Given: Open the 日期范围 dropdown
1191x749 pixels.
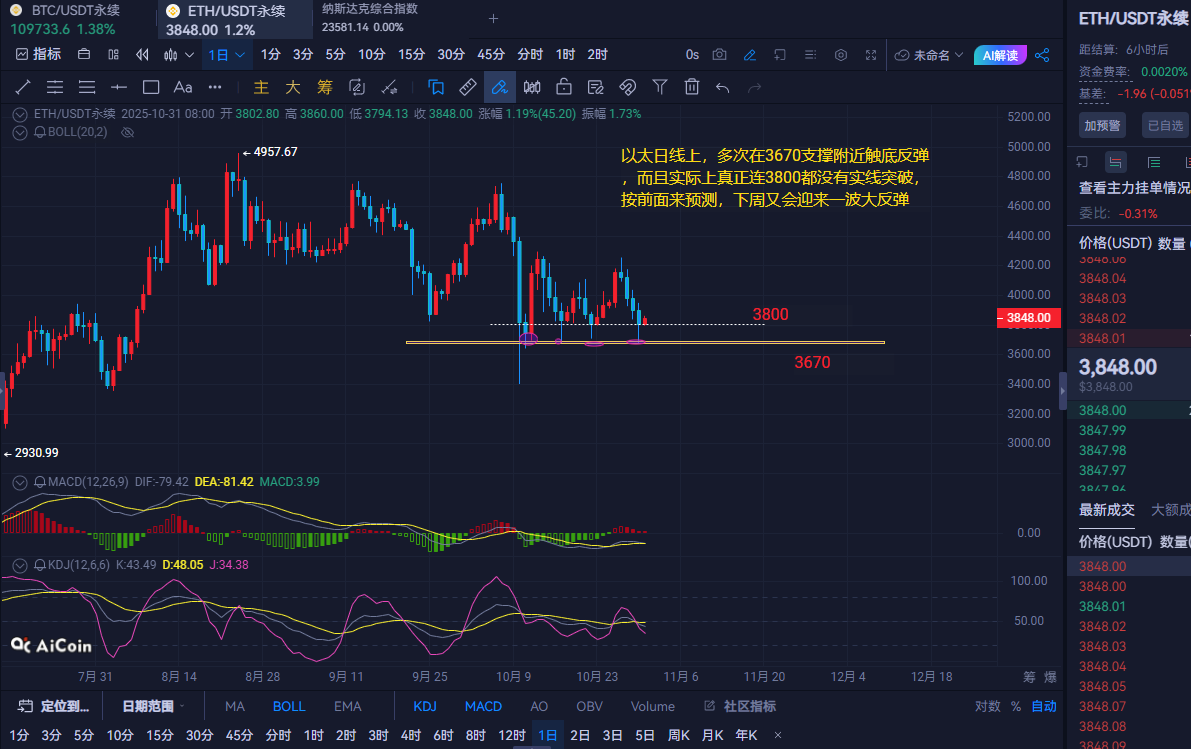Looking at the screenshot, I should pos(153,706).
